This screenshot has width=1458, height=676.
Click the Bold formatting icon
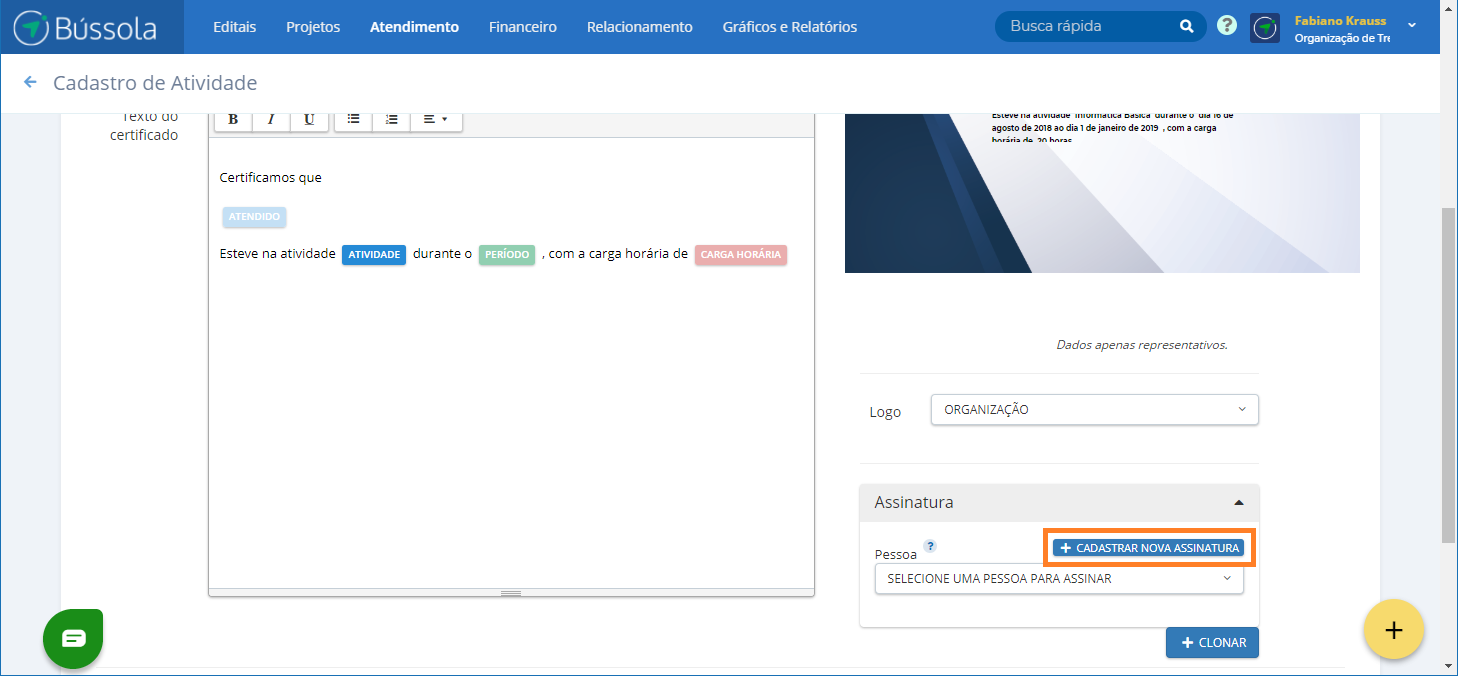[233, 119]
